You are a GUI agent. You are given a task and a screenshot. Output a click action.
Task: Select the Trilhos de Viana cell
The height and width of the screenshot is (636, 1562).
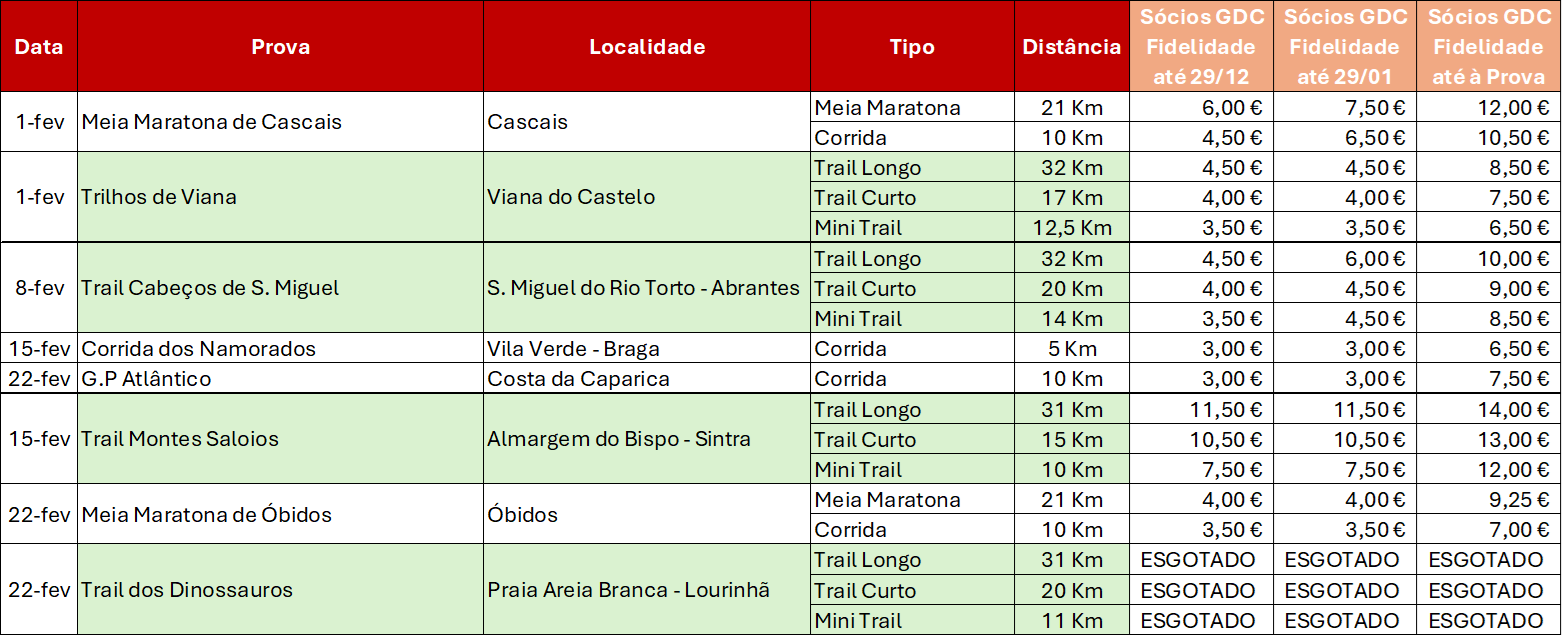[160, 197]
